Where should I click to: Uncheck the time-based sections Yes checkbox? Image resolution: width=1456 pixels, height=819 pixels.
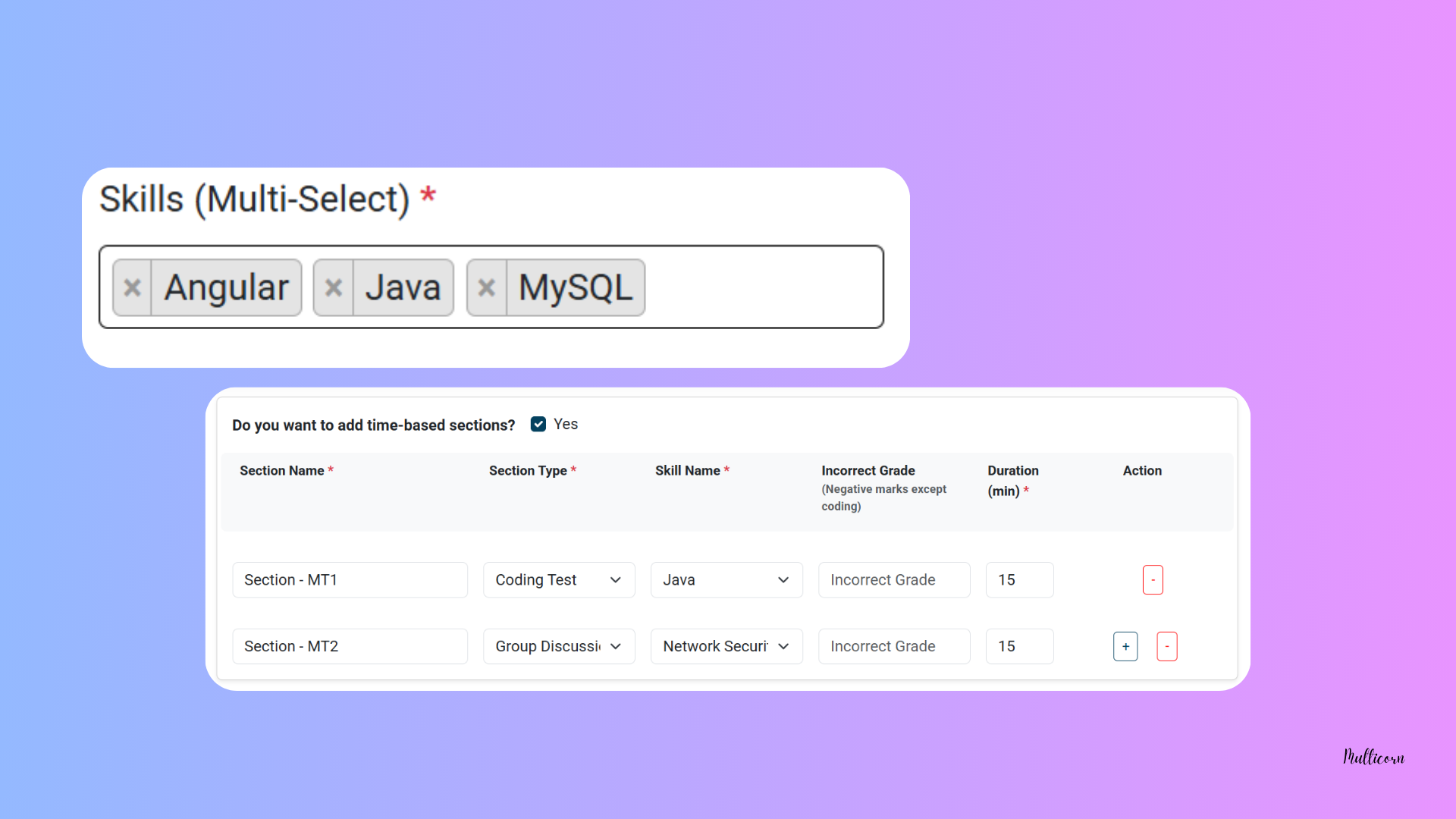[538, 425]
